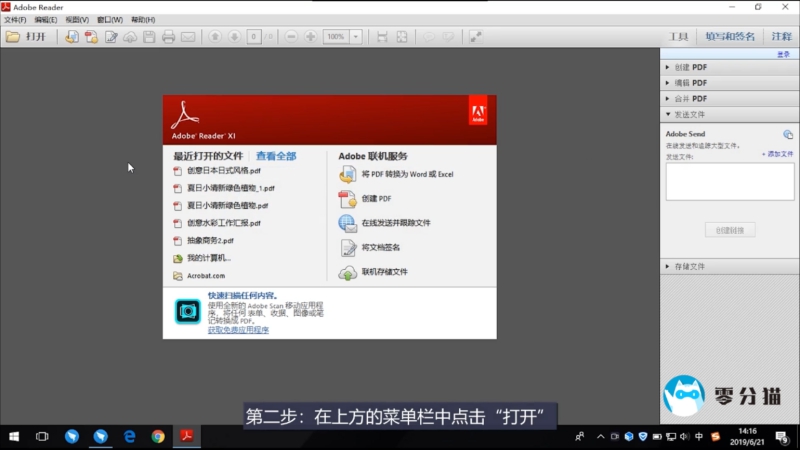This screenshot has height=450, width=800.
Task: Expand the 存储文件 panel section
Action: tap(691, 267)
